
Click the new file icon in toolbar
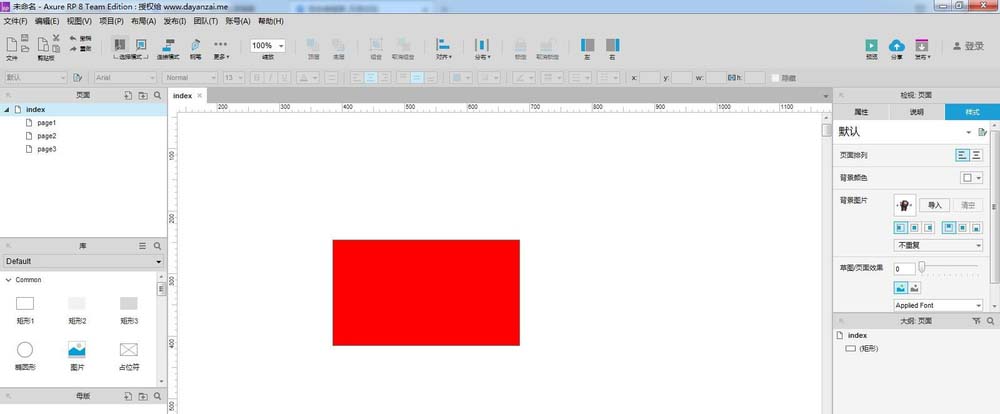click(x=11, y=45)
